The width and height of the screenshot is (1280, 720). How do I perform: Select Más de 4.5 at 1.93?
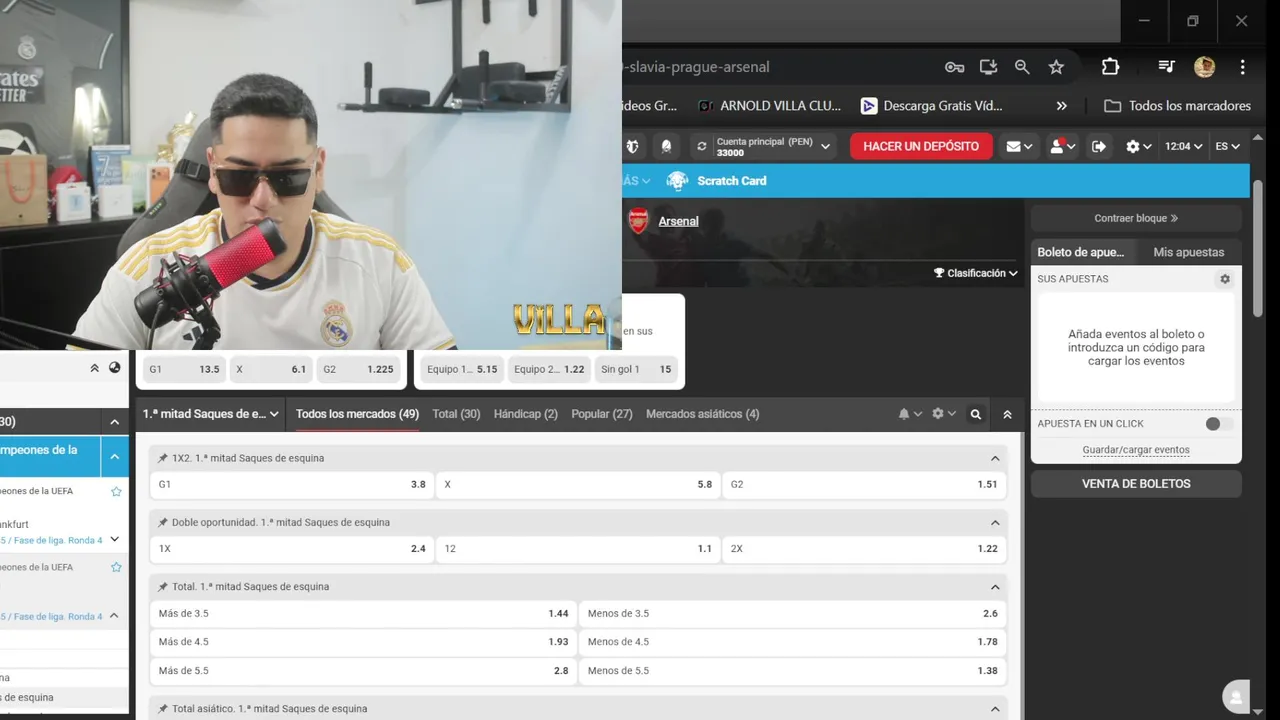[363, 642]
